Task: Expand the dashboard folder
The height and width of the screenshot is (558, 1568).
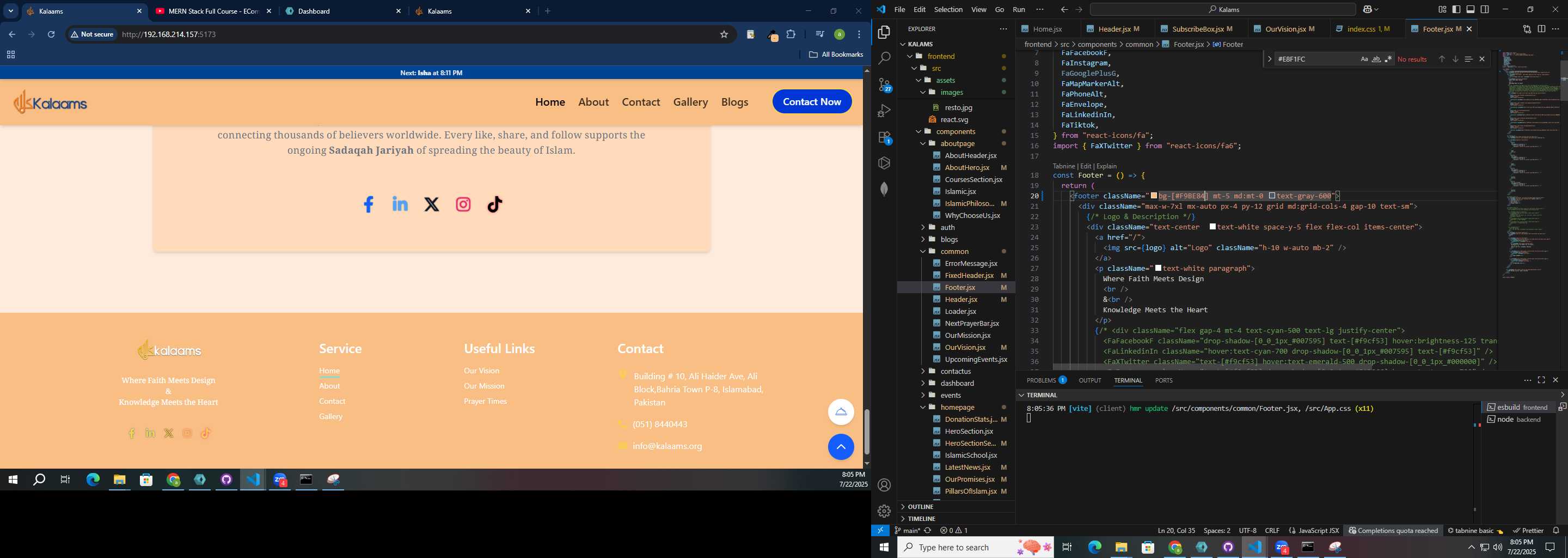Action: pyautogui.click(x=957, y=383)
